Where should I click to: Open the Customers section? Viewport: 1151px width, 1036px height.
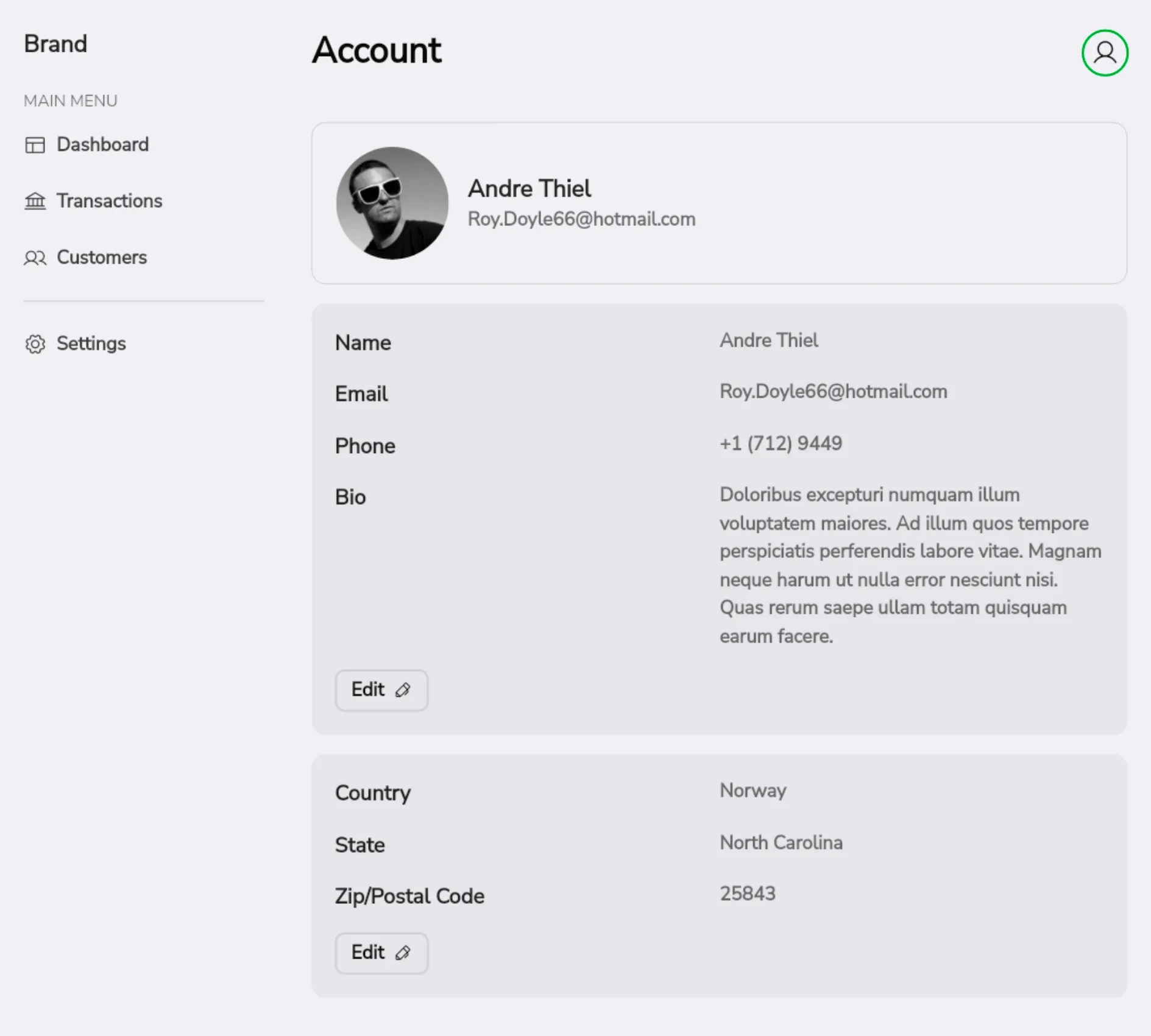pos(102,258)
